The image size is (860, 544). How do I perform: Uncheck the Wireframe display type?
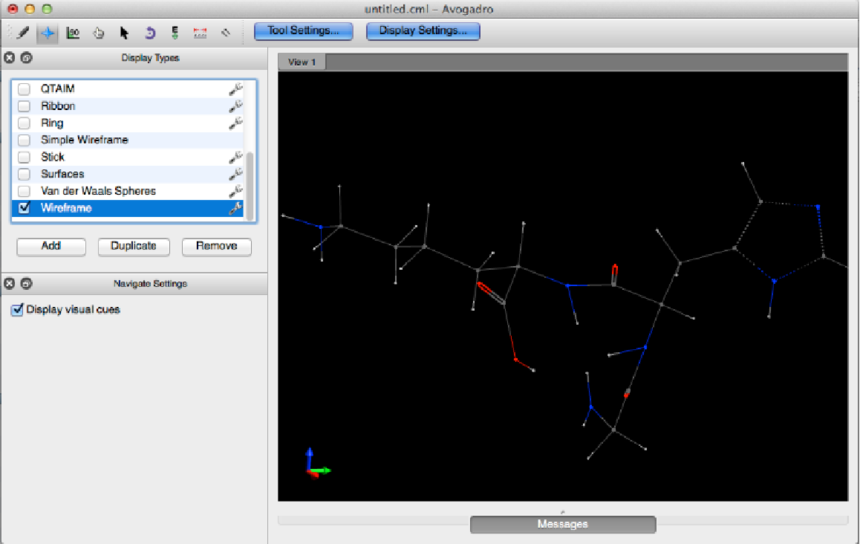24,208
